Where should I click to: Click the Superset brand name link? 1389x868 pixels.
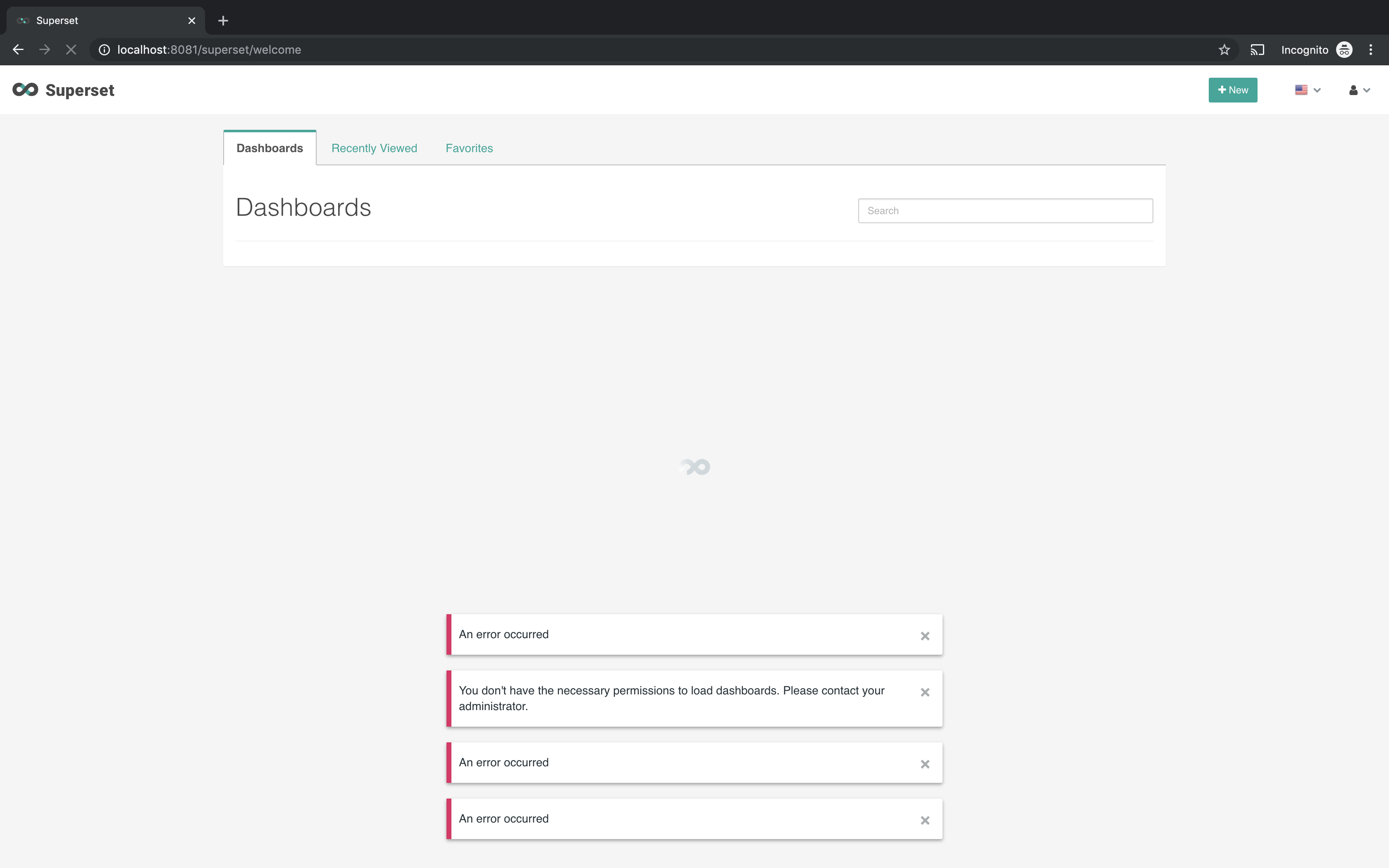coord(80,90)
